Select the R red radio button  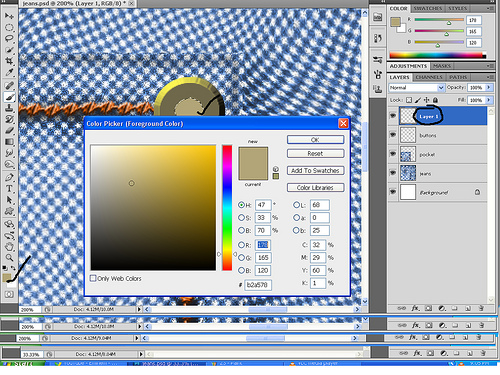point(241,245)
